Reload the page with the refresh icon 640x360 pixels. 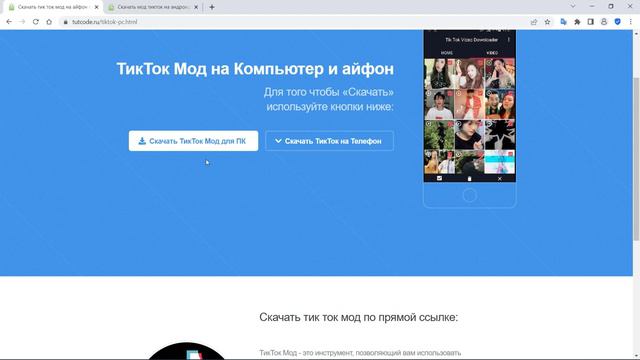(x=36, y=22)
